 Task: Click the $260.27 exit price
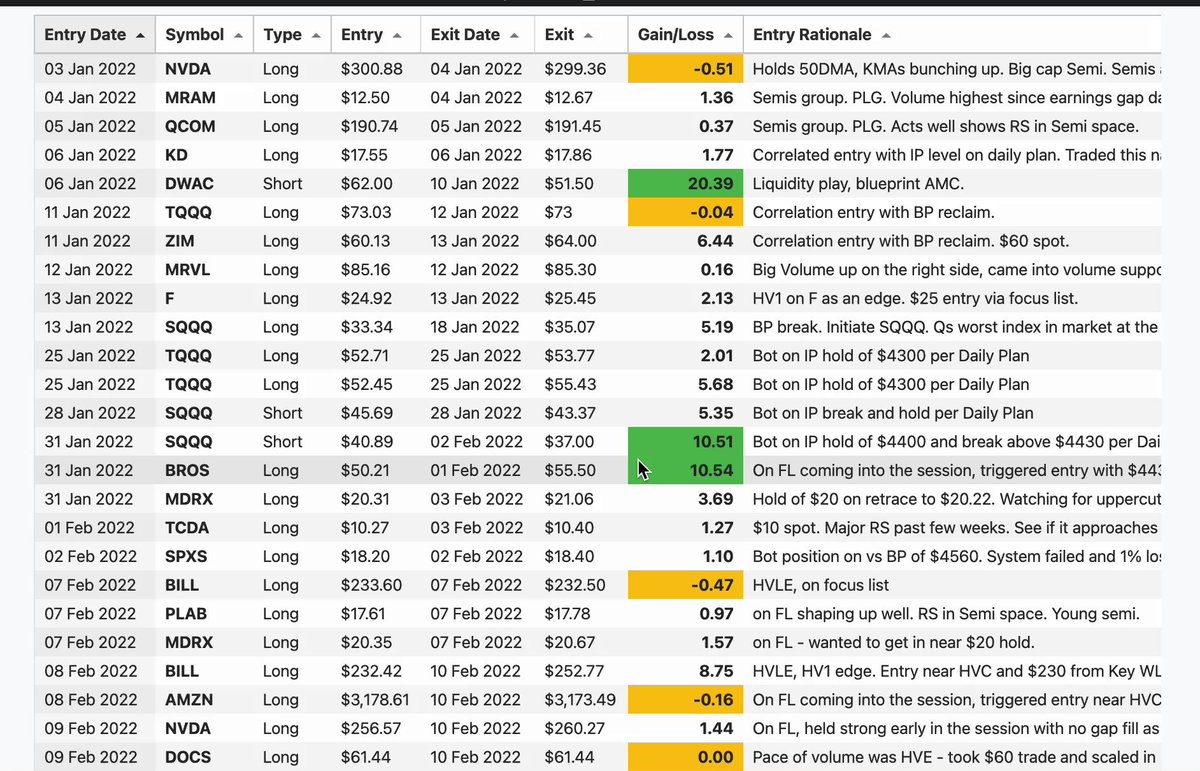(x=575, y=728)
